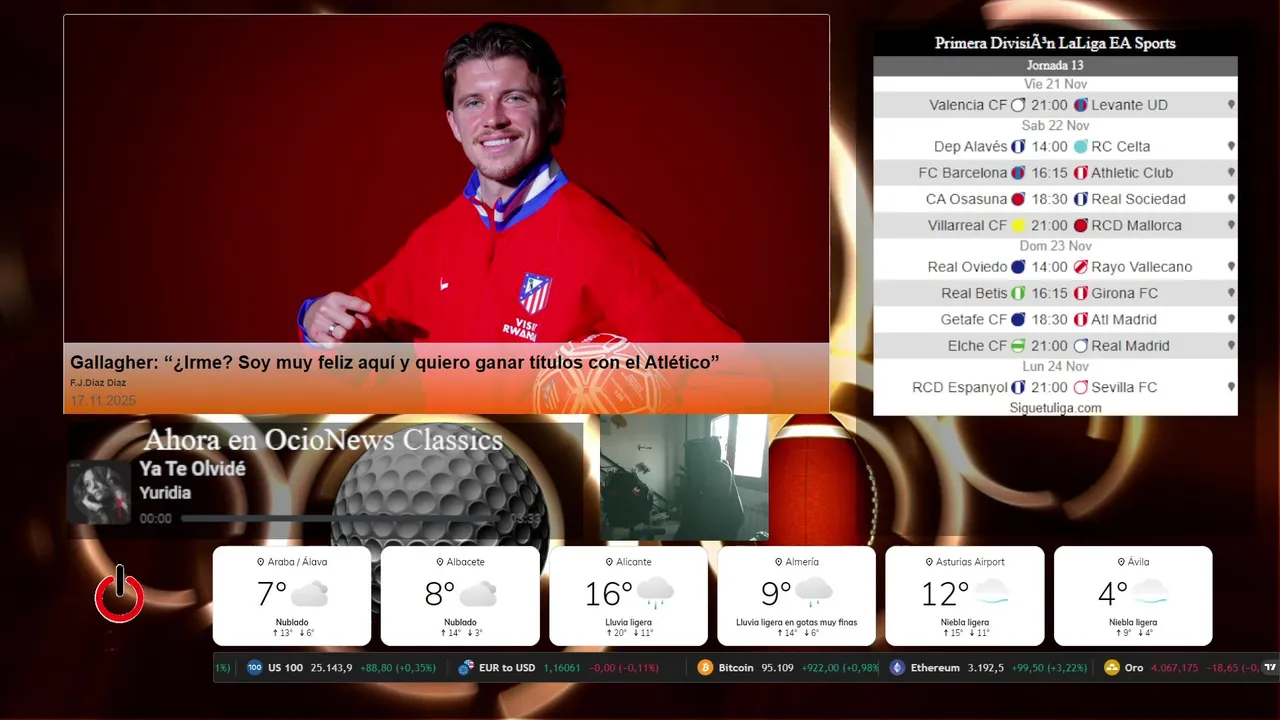The height and width of the screenshot is (720, 1280).
Task: Click the Dep Alavés crest icon
Action: coord(1018,147)
